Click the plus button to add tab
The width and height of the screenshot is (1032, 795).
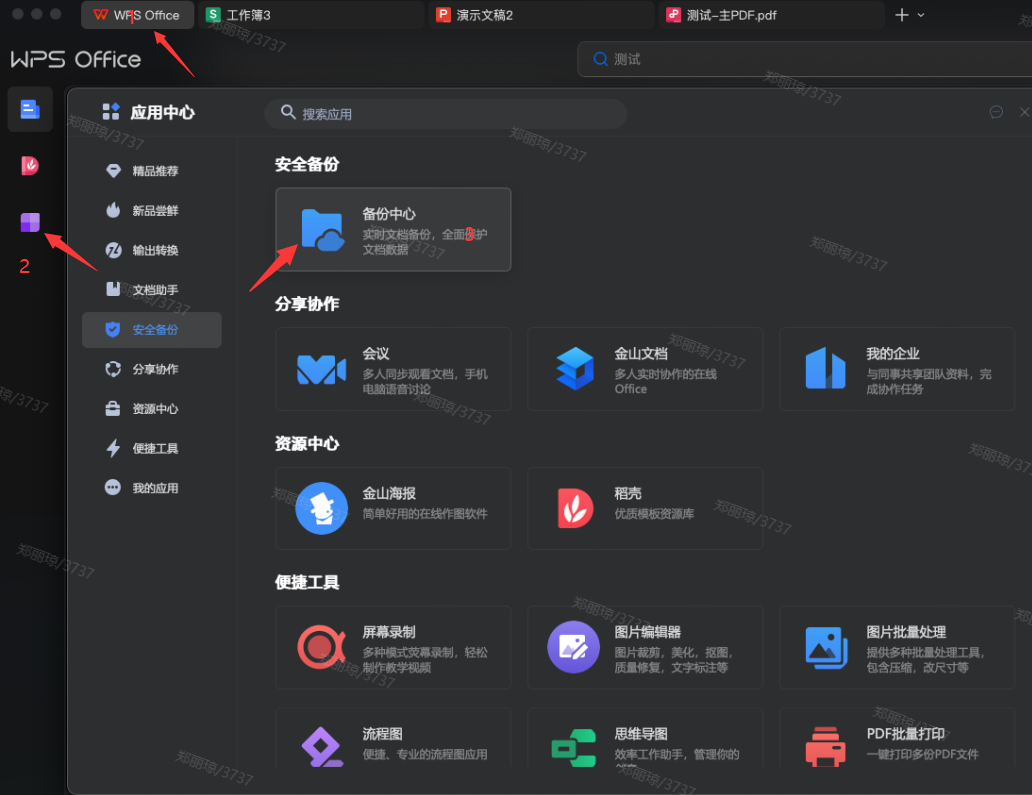pos(902,15)
